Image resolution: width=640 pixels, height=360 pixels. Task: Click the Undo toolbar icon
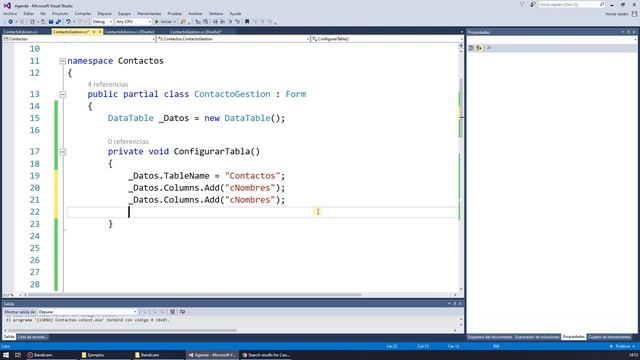(68, 22)
